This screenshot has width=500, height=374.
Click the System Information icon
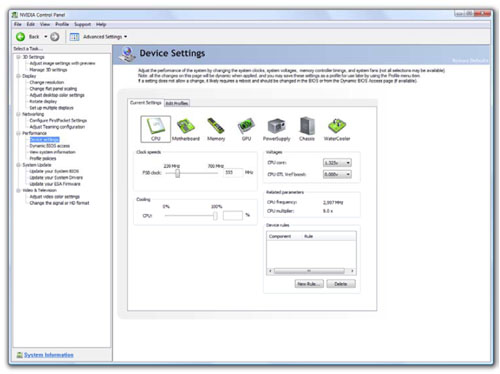(19, 355)
